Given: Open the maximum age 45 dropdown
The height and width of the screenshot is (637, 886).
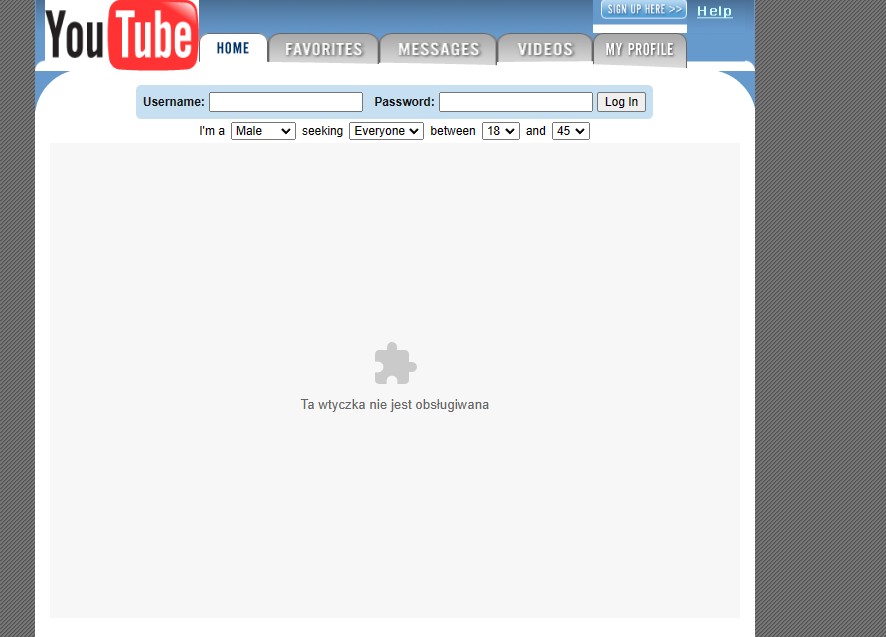Looking at the screenshot, I should tap(570, 131).
